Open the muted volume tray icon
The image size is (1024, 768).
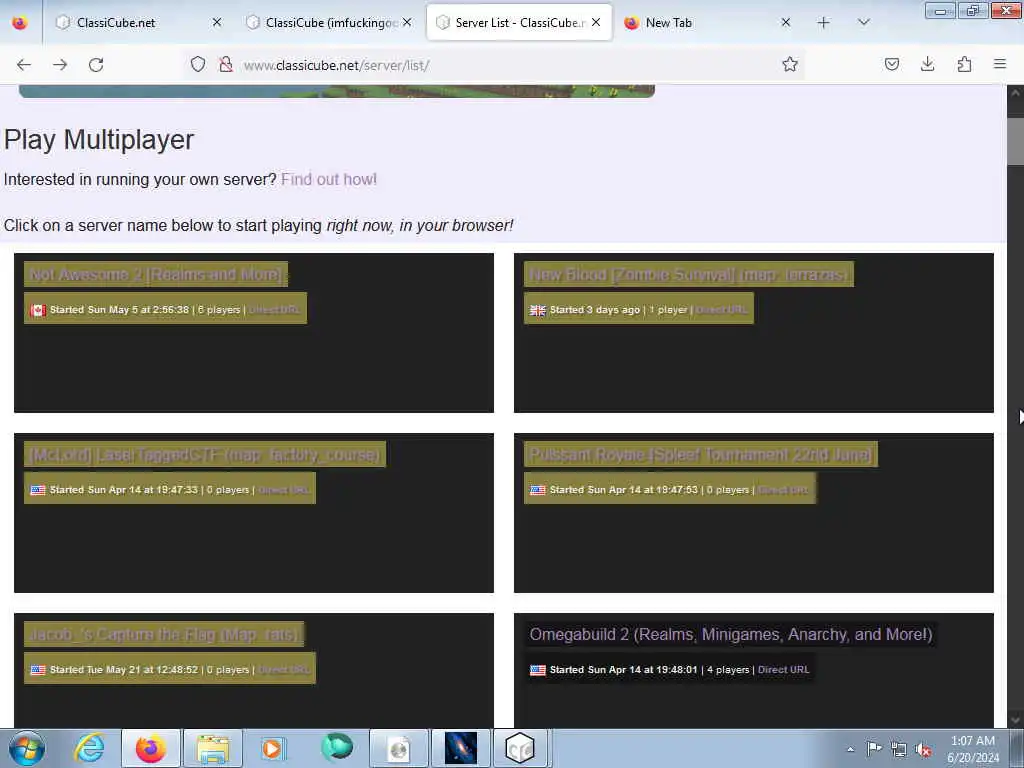(923, 749)
